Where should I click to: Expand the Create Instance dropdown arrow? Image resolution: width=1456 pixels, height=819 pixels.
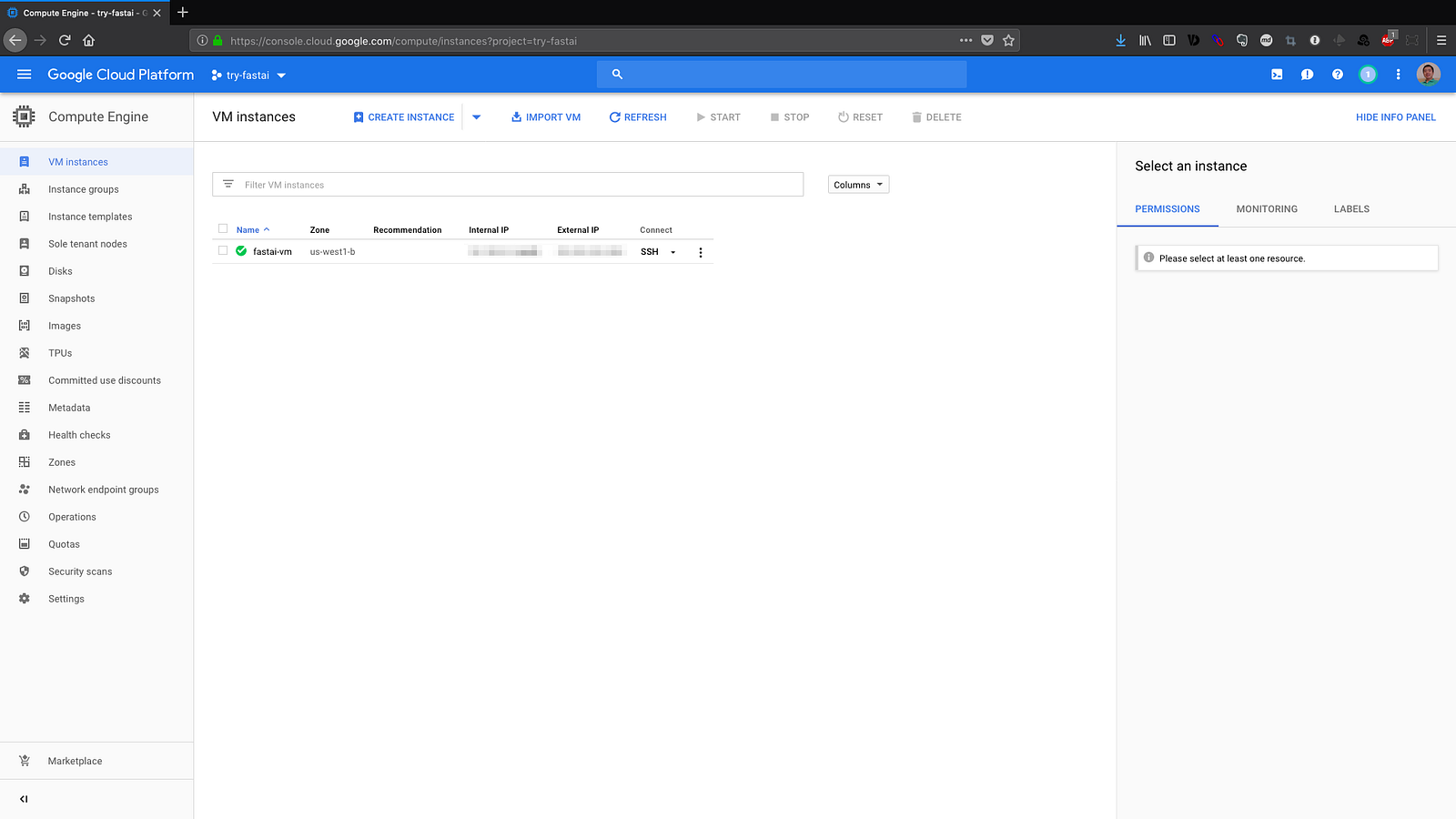coord(476,117)
